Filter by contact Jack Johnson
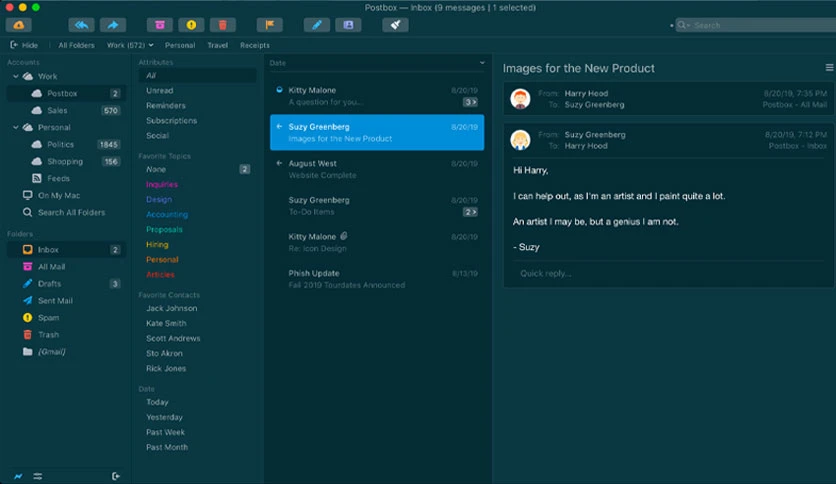This screenshot has height=484, width=836. tap(172, 308)
